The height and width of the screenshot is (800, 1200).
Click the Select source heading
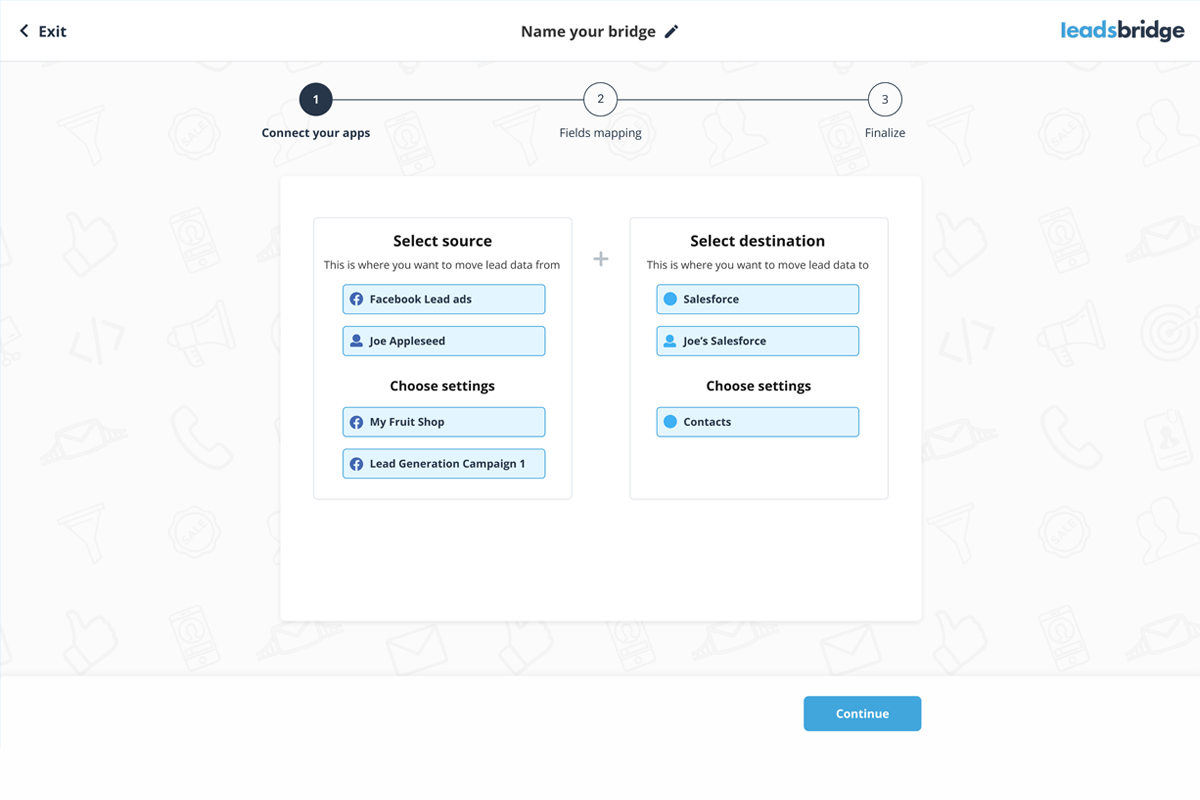coord(442,241)
